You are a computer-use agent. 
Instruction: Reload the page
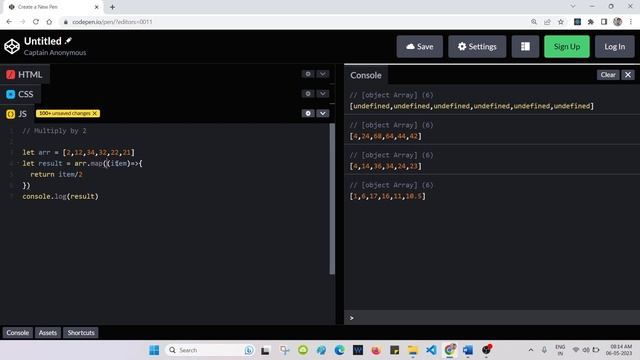(36, 22)
